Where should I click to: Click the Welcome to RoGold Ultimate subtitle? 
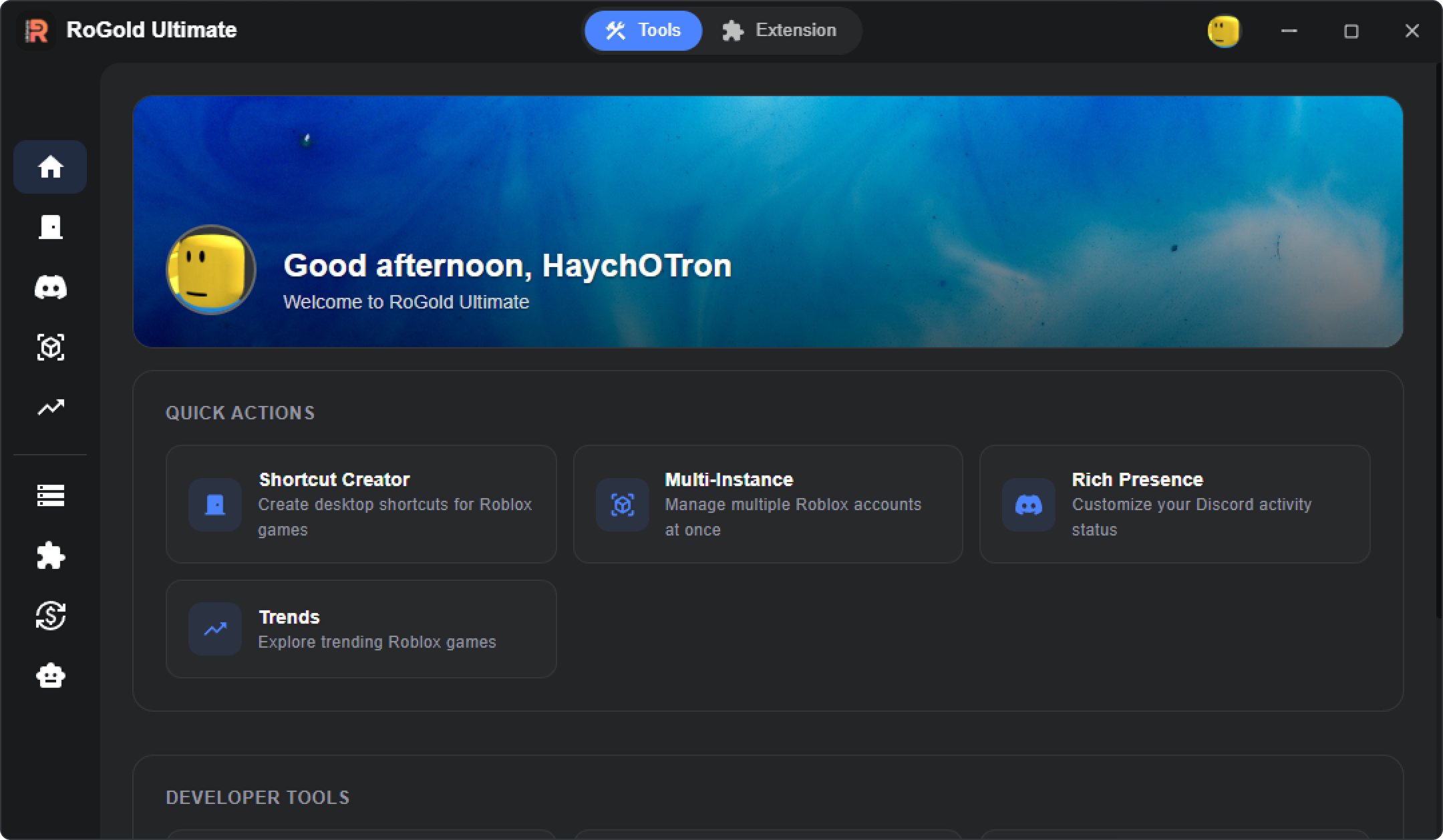(x=406, y=302)
